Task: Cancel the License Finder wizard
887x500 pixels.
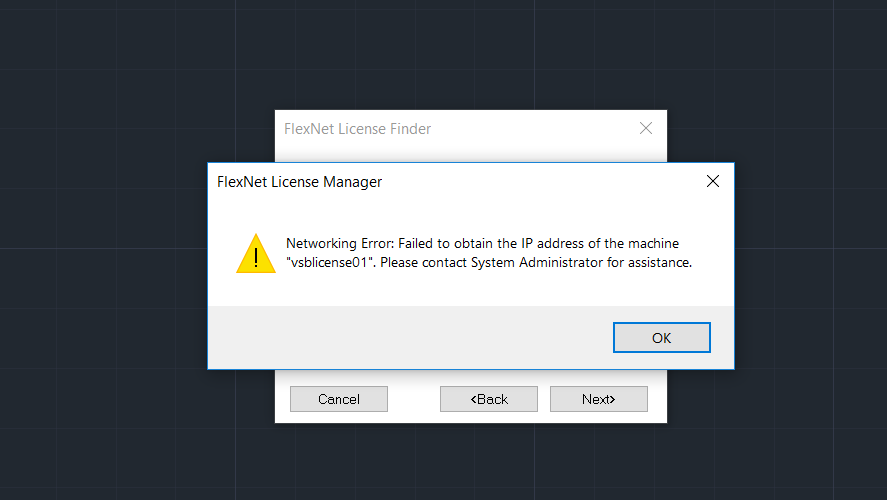Action: point(339,399)
